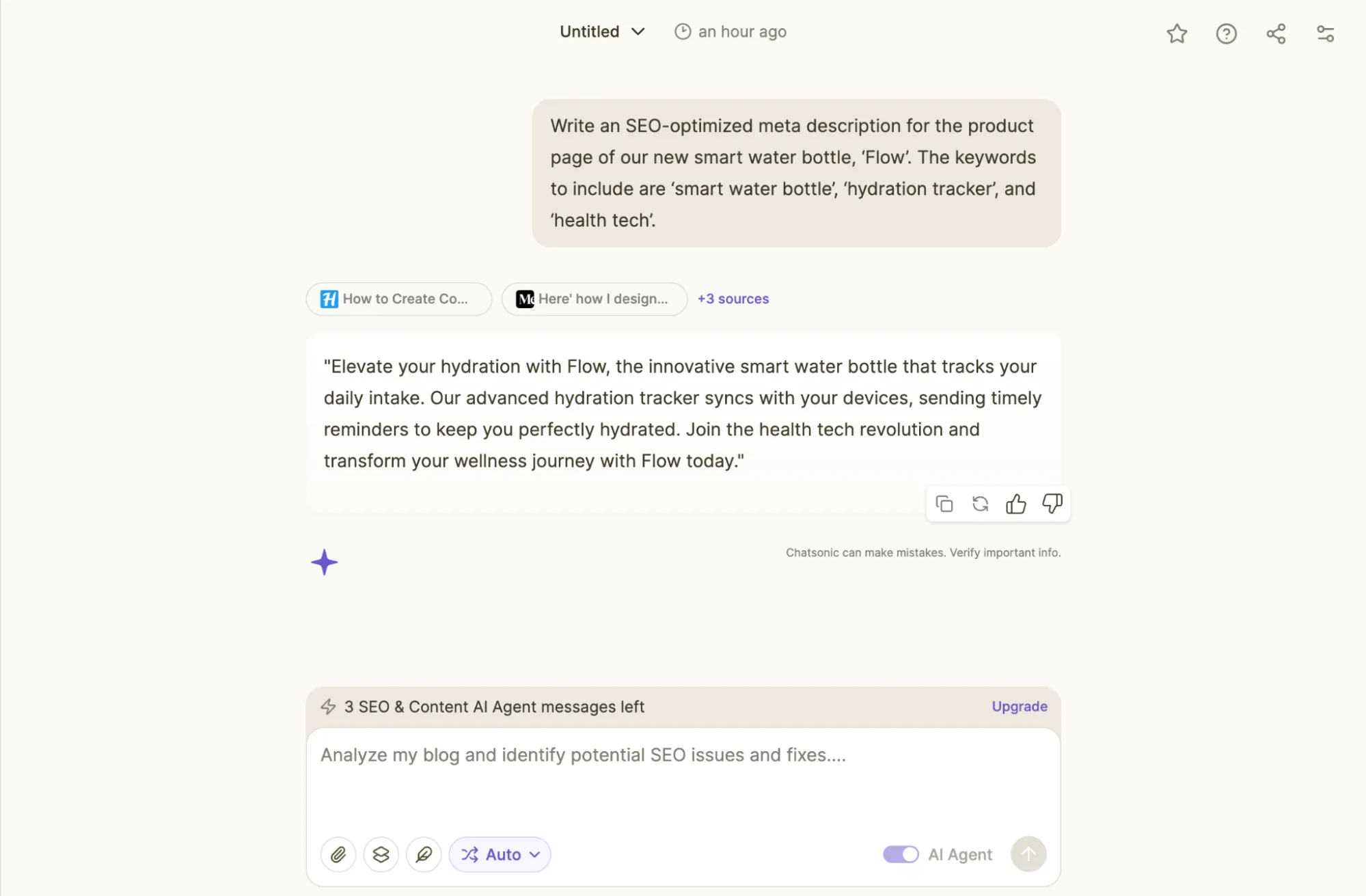Toggle the AI Agent switch

[x=901, y=854]
